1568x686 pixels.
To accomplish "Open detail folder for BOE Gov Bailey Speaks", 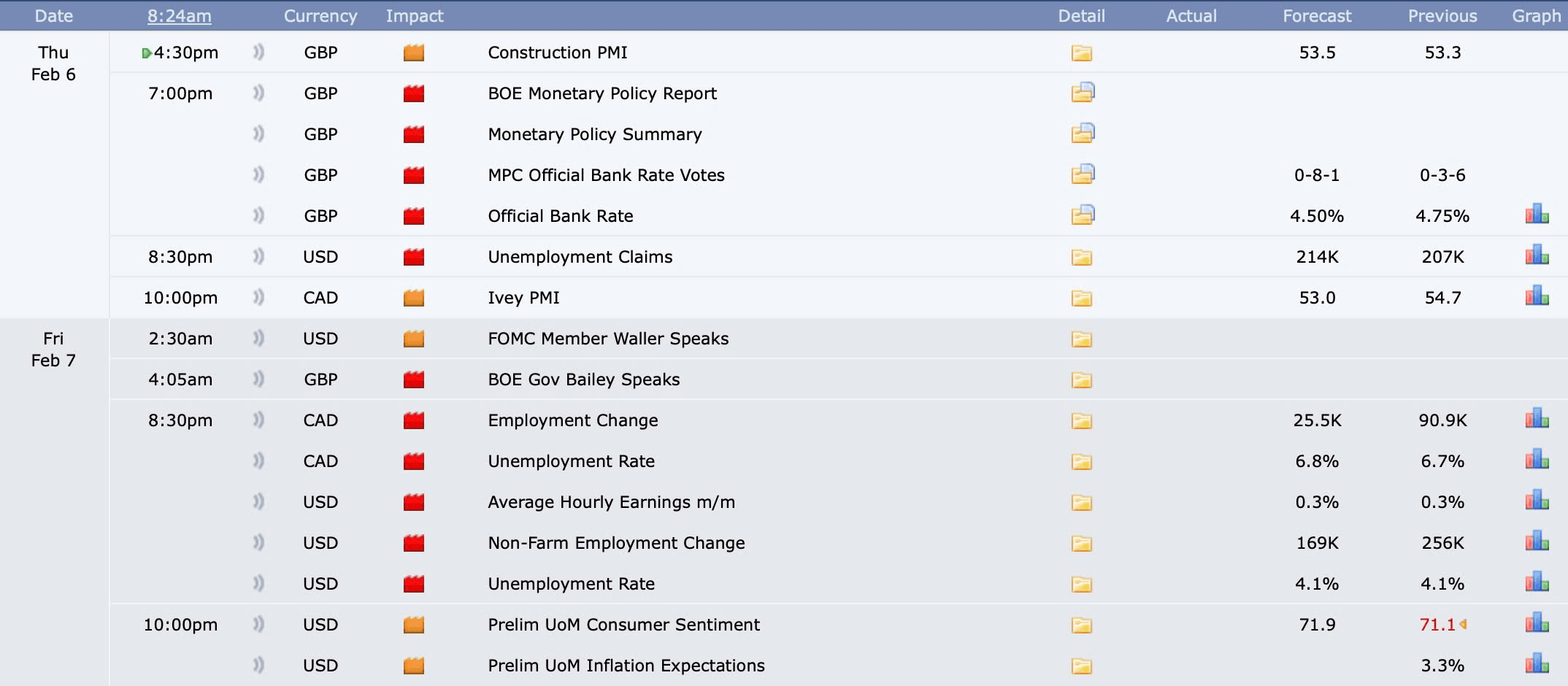I will (1081, 380).
